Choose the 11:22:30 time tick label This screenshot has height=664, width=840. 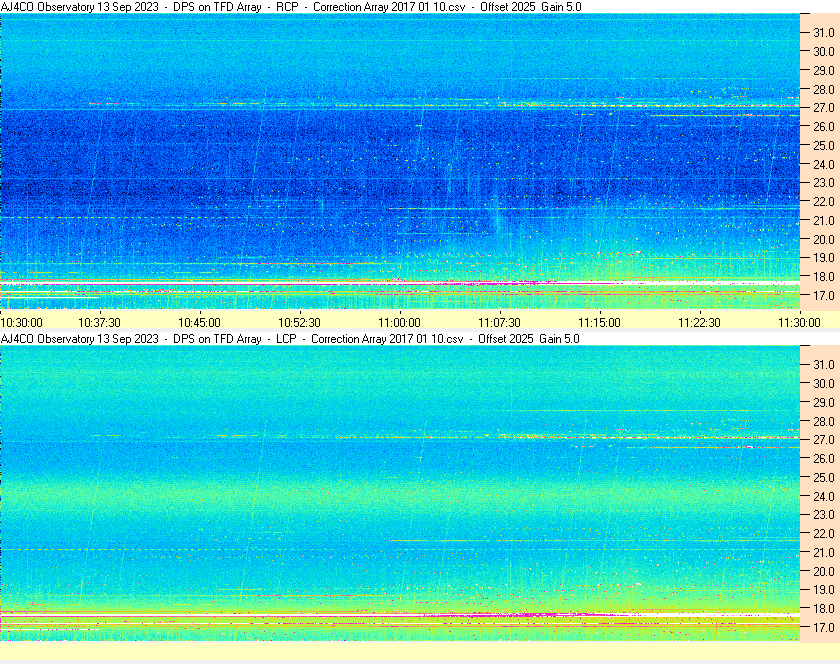pos(700,322)
